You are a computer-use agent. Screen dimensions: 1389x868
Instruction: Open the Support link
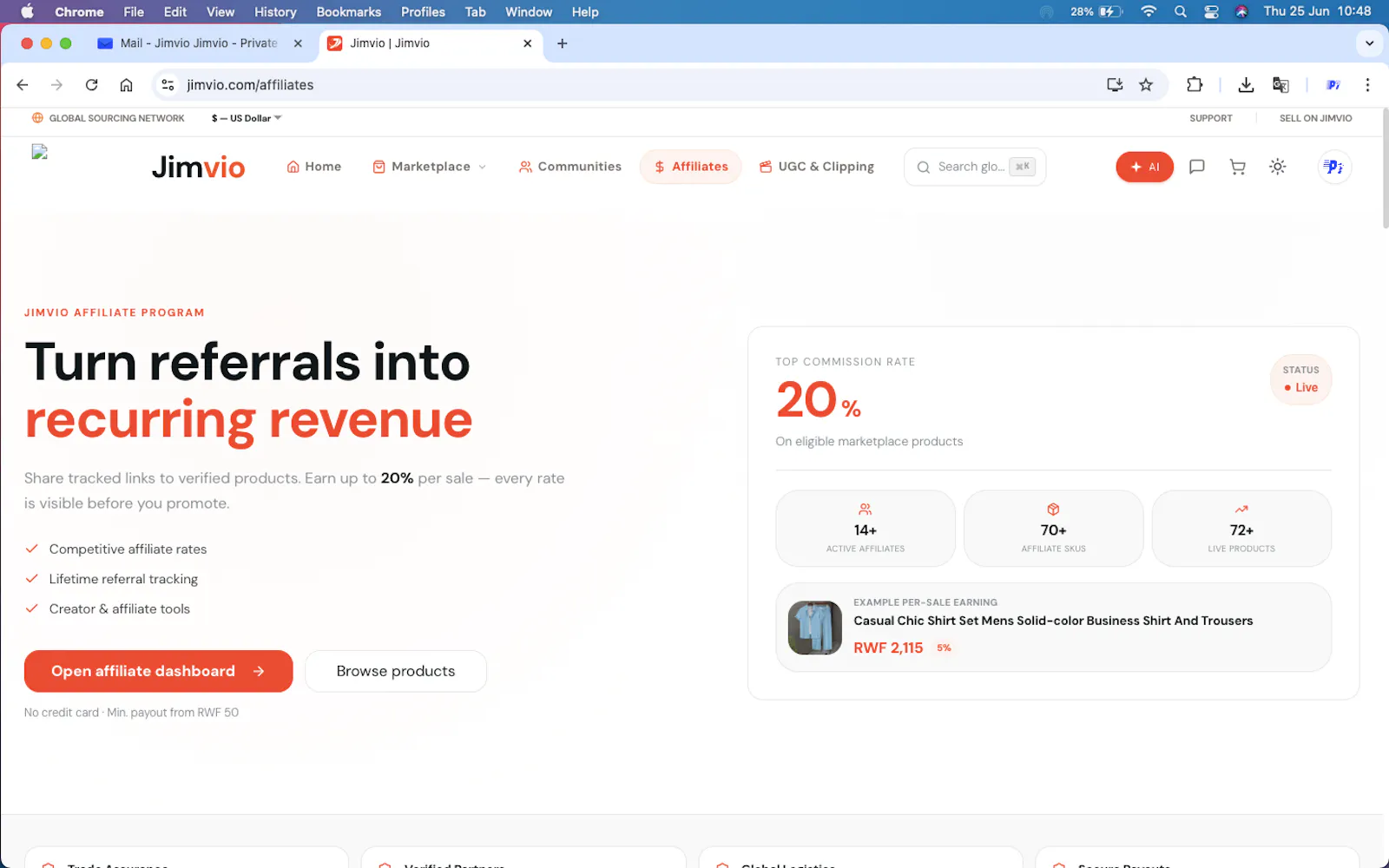point(1210,118)
